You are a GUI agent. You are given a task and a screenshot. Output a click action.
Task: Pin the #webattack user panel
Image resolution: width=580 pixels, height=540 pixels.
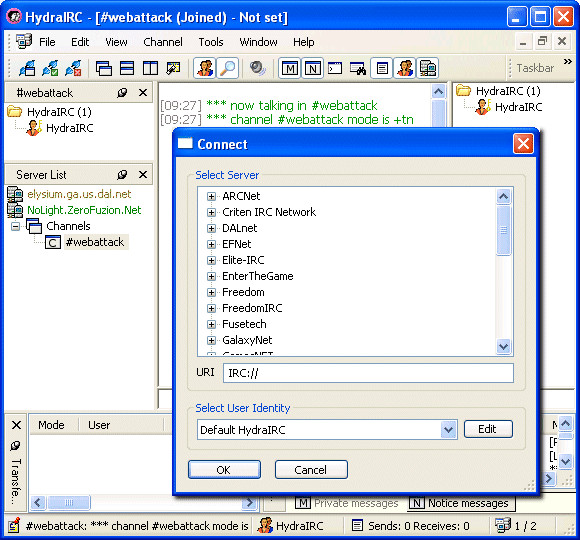[x=122, y=92]
